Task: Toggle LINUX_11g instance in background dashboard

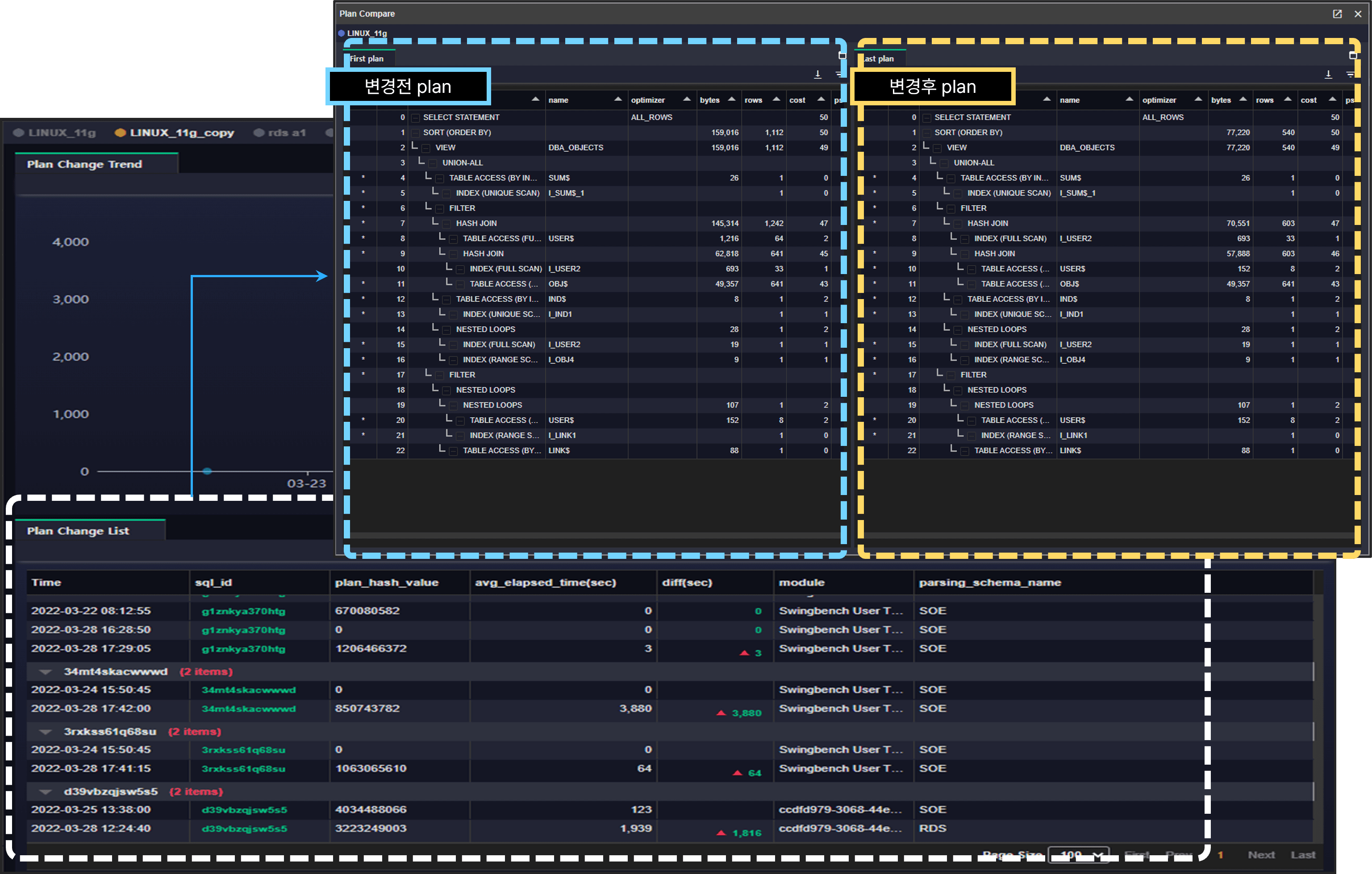Action: [x=55, y=133]
